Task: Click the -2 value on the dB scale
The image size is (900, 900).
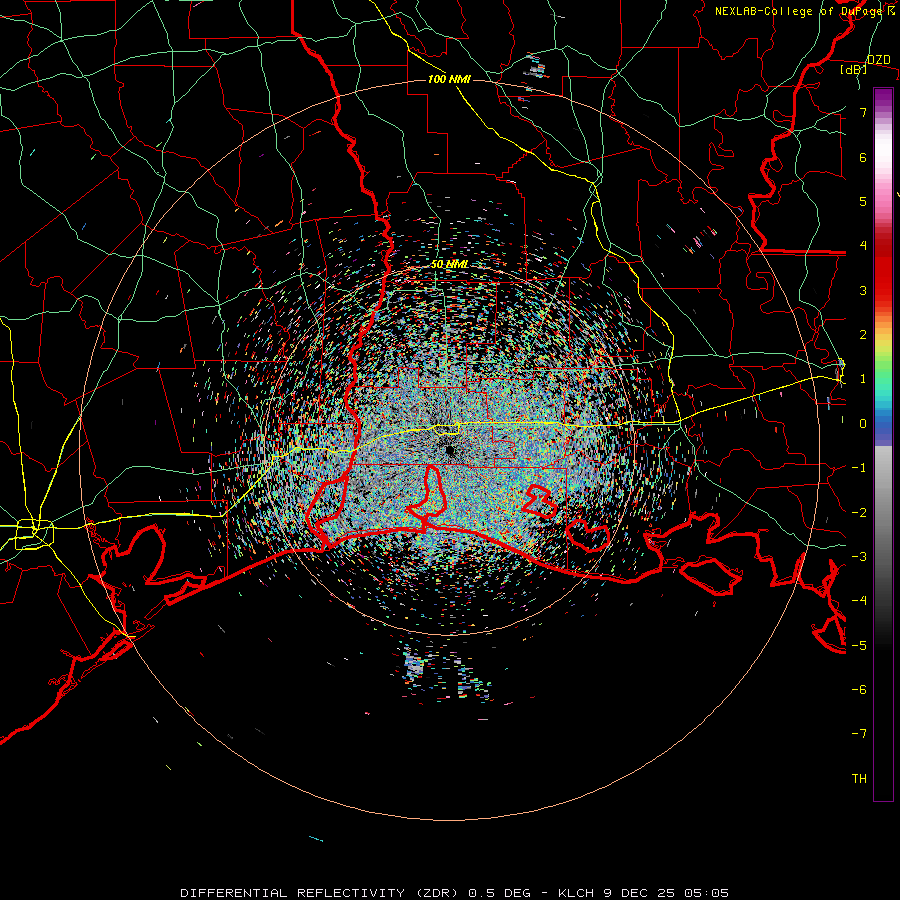Action: point(859,512)
